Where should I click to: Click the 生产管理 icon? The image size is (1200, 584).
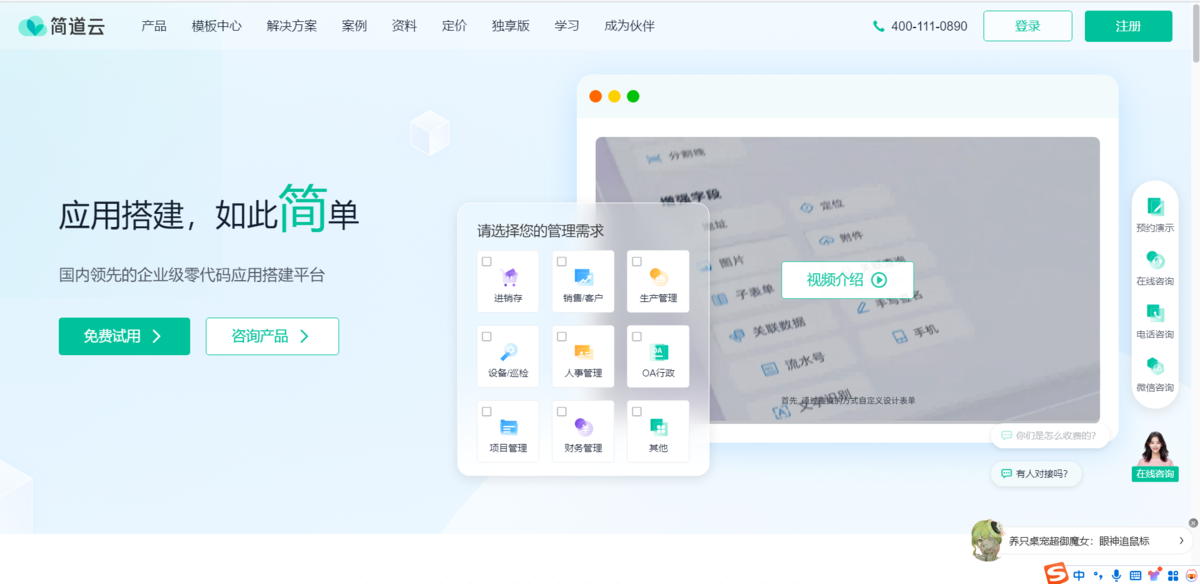click(x=658, y=277)
